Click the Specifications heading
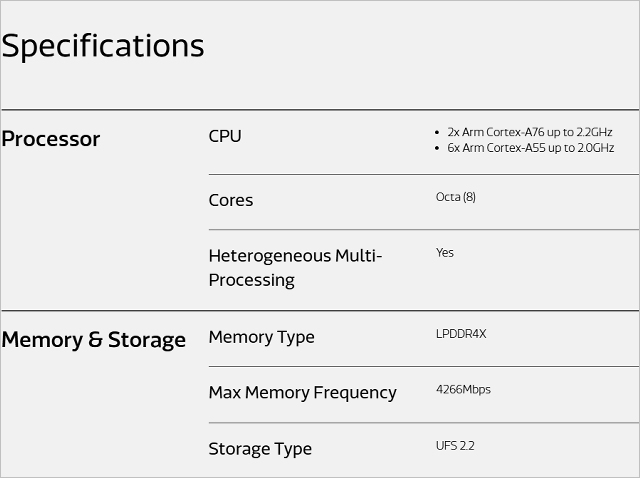The width and height of the screenshot is (640, 478). point(102,47)
